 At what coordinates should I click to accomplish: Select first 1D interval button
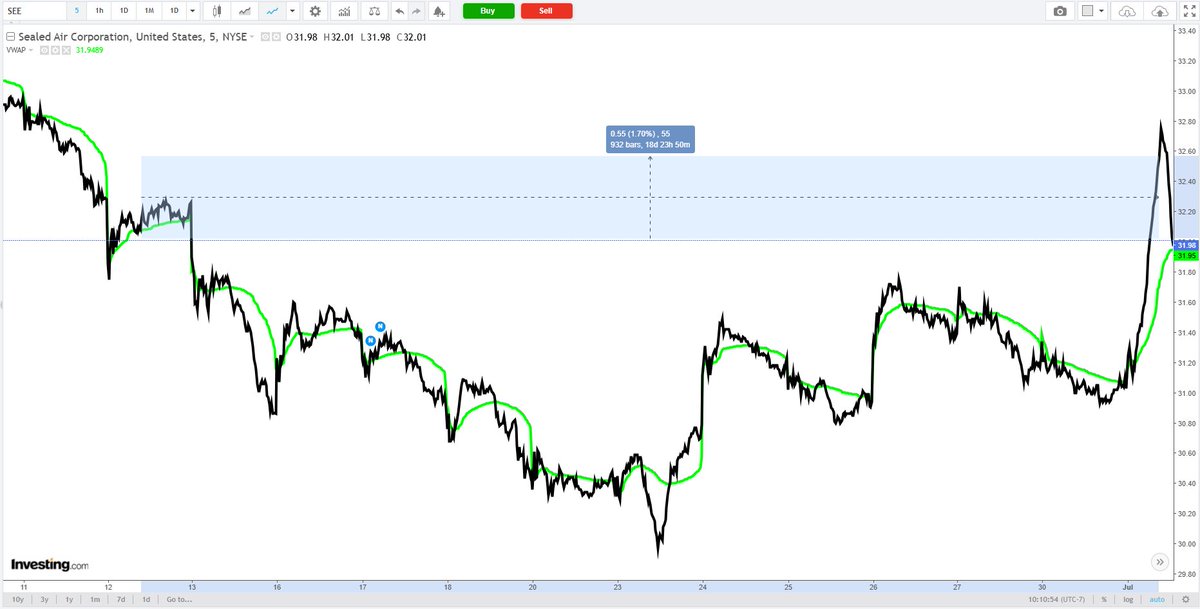[124, 11]
